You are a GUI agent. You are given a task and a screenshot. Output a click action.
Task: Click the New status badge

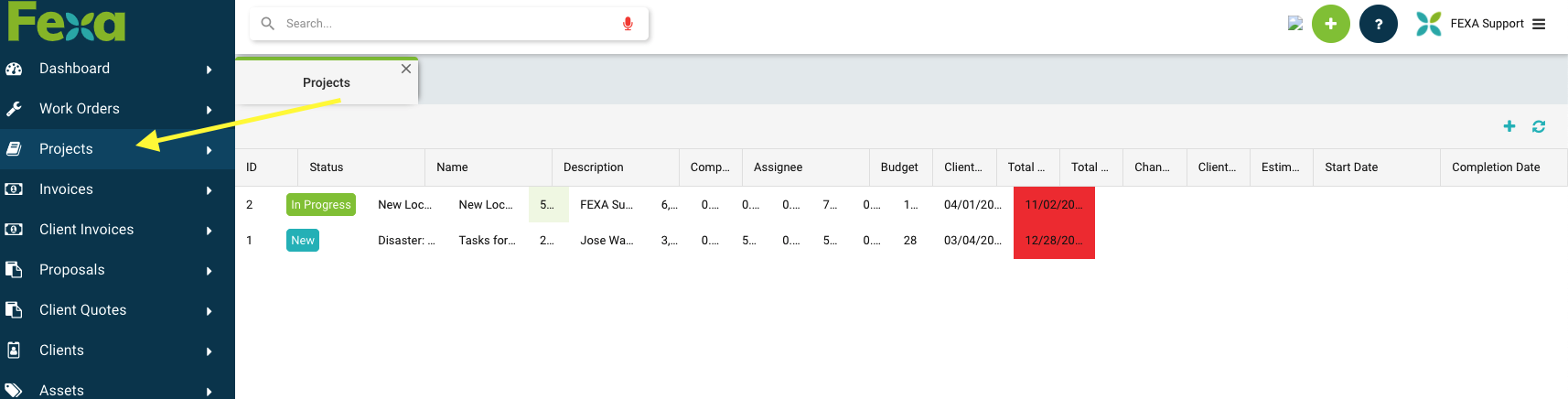coord(303,241)
